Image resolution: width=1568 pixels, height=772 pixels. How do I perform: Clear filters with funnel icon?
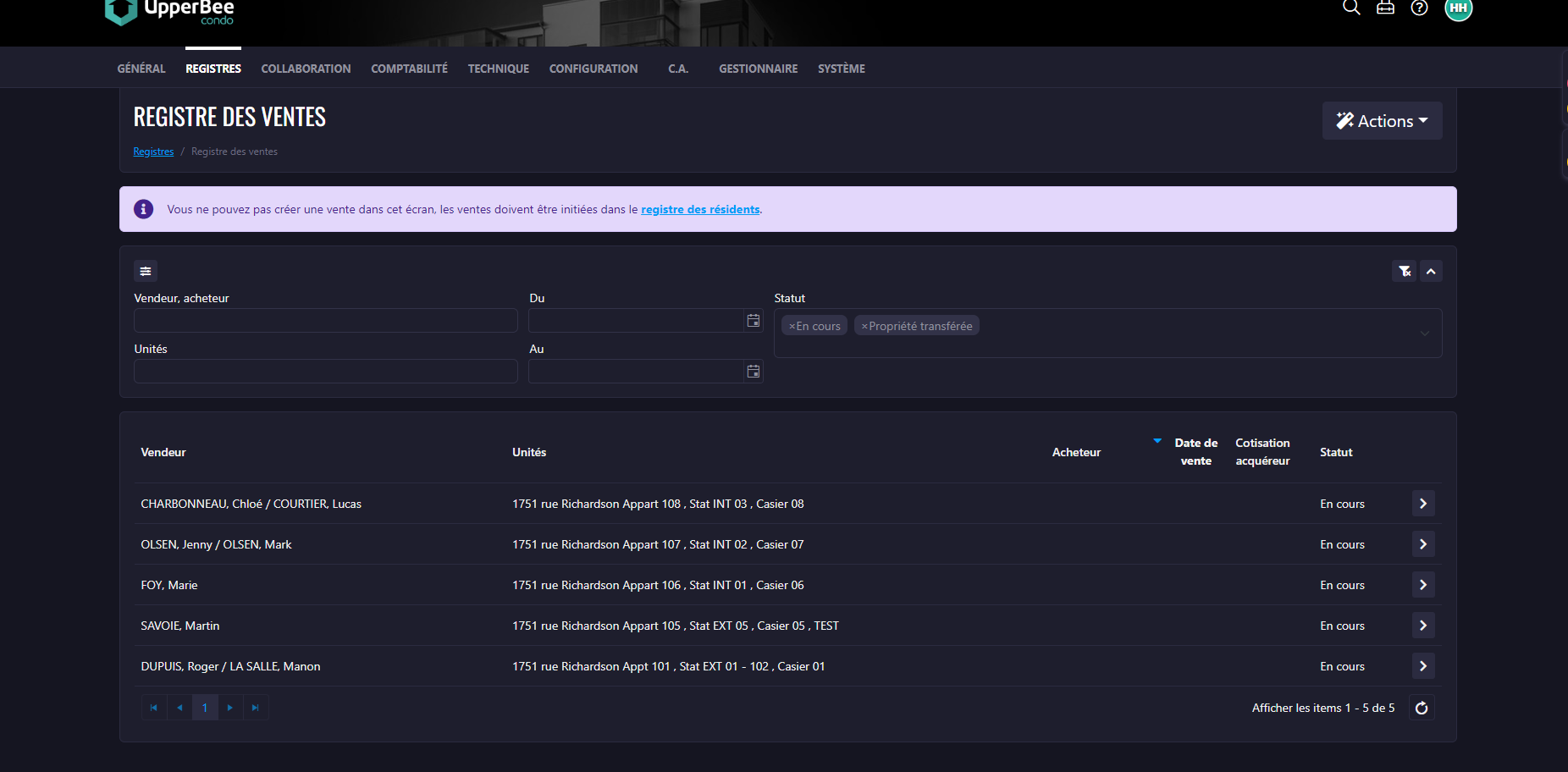click(x=1405, y=271)
